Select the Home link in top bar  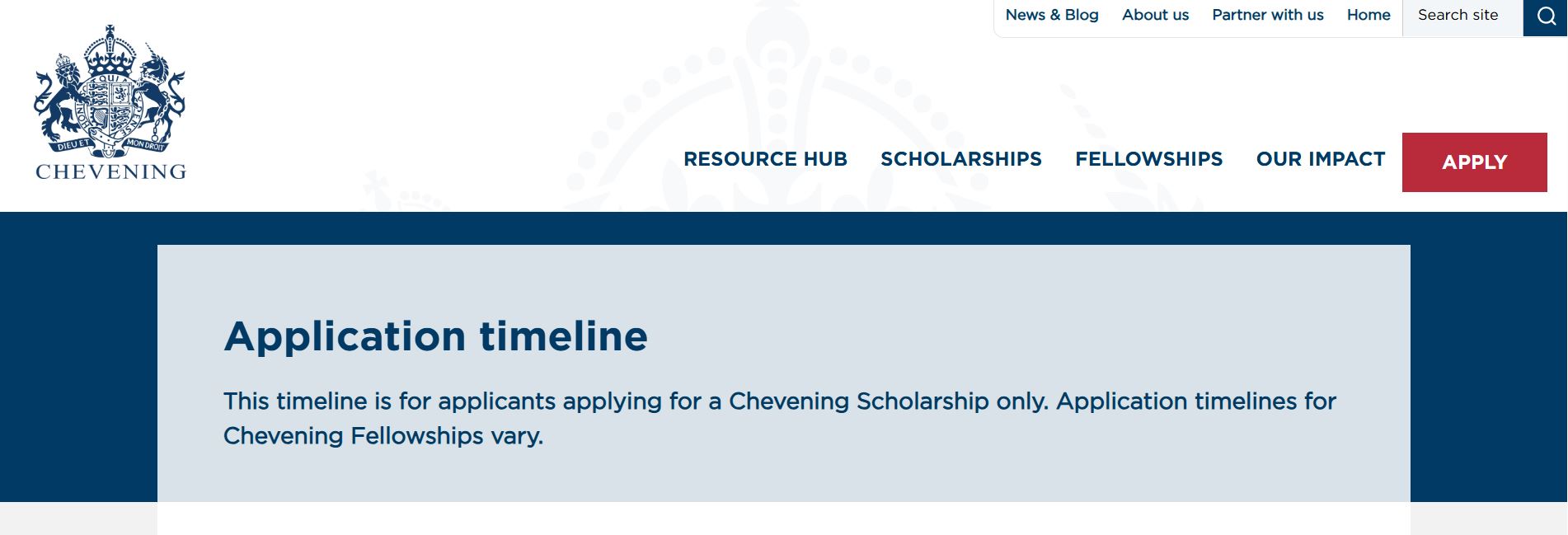click(x=1368, y=15)
